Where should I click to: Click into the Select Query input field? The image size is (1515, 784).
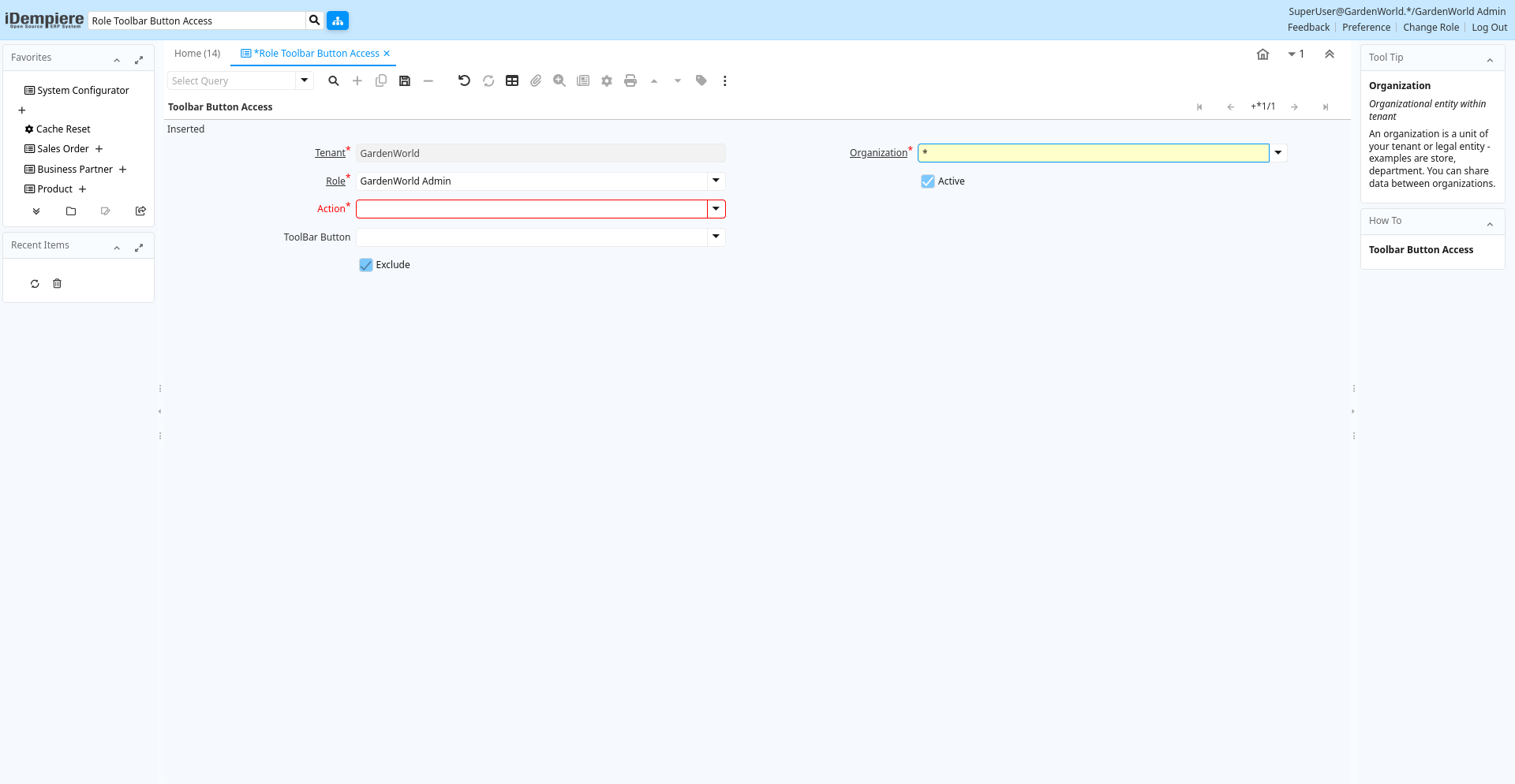[232, 81]
